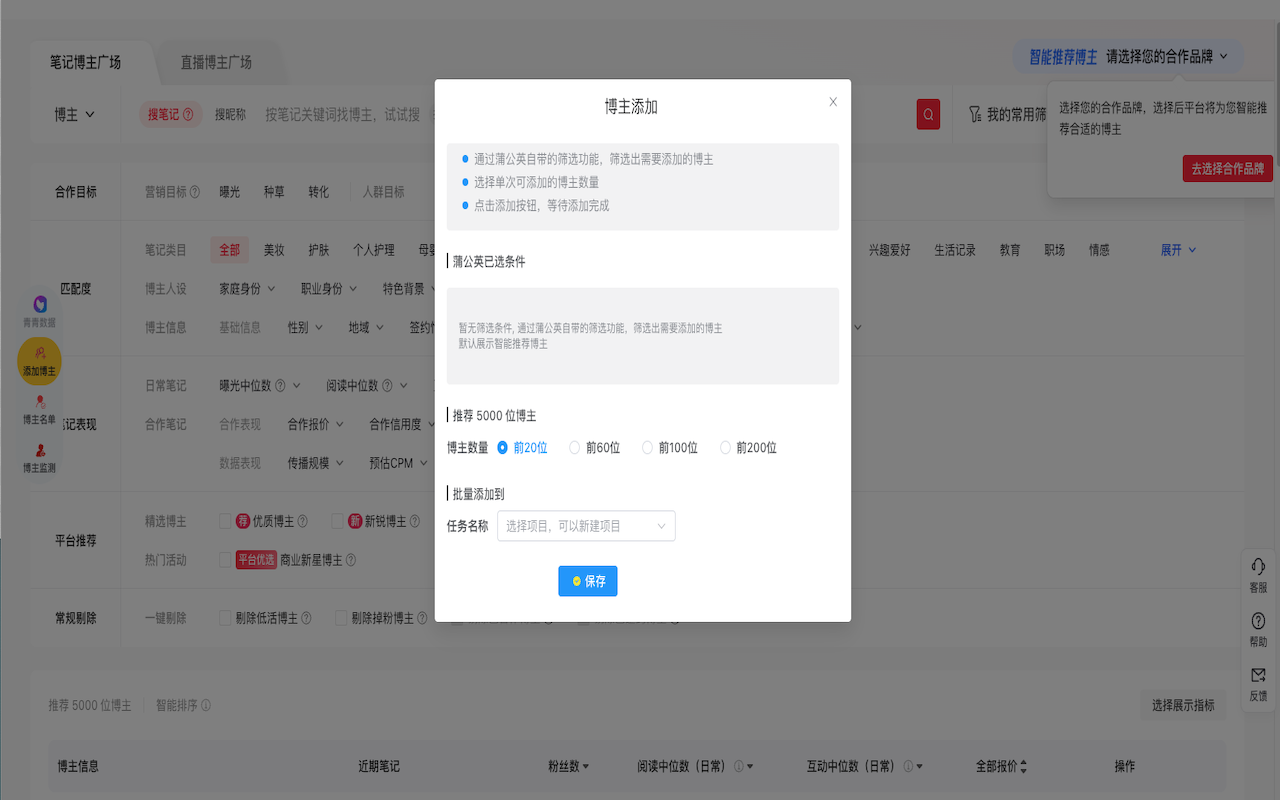The width and height of the screenshot is (1280, 800).
Task: Switch to 笔记博主广场 tab
Action: click(86, 62)
